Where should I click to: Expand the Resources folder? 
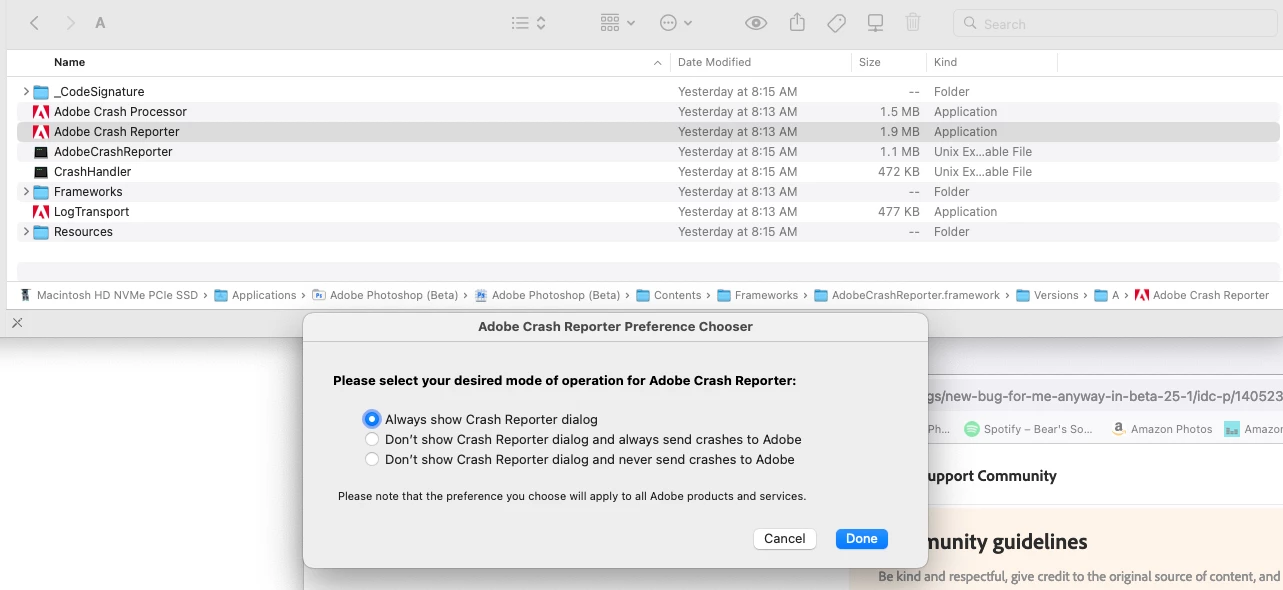coord(26,232)
